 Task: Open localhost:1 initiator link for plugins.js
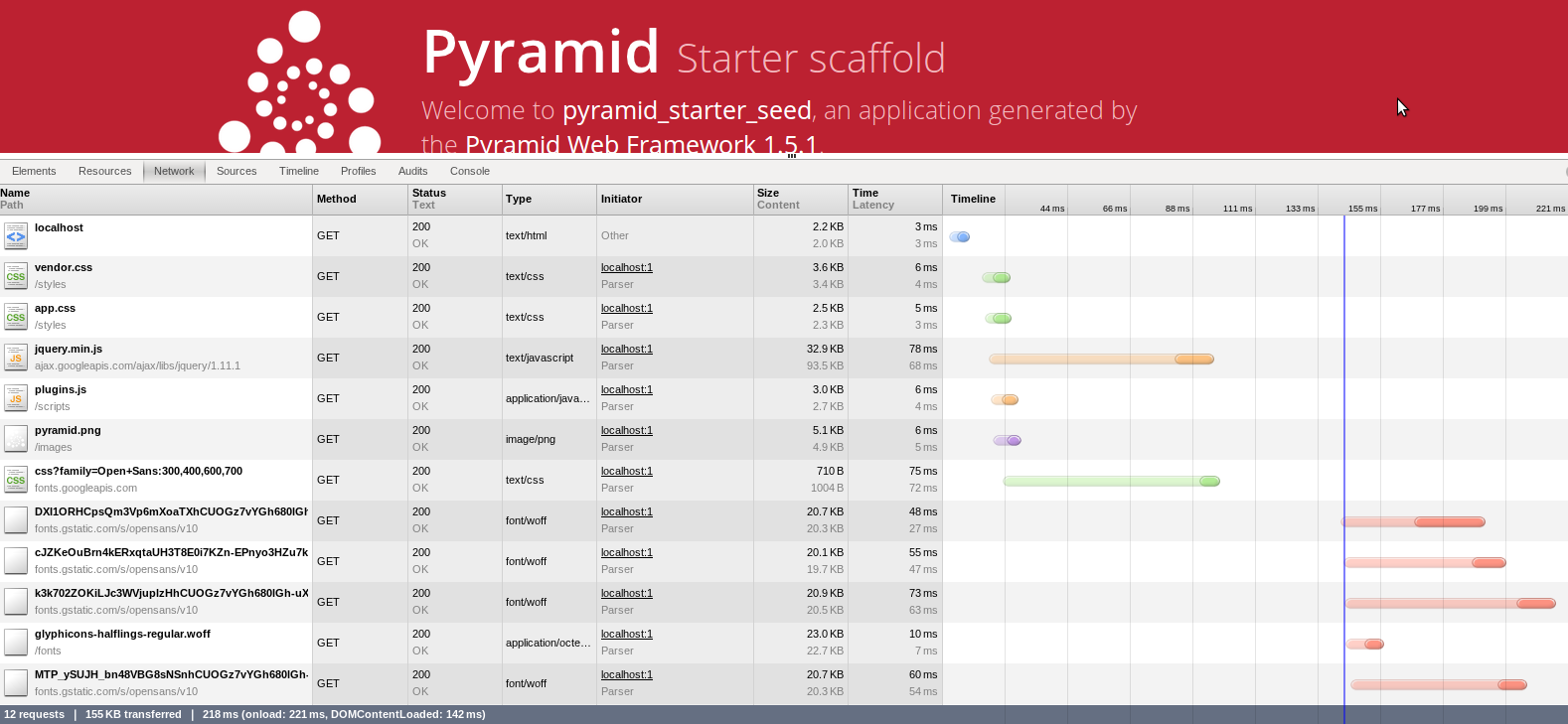[x=627, y=389]
